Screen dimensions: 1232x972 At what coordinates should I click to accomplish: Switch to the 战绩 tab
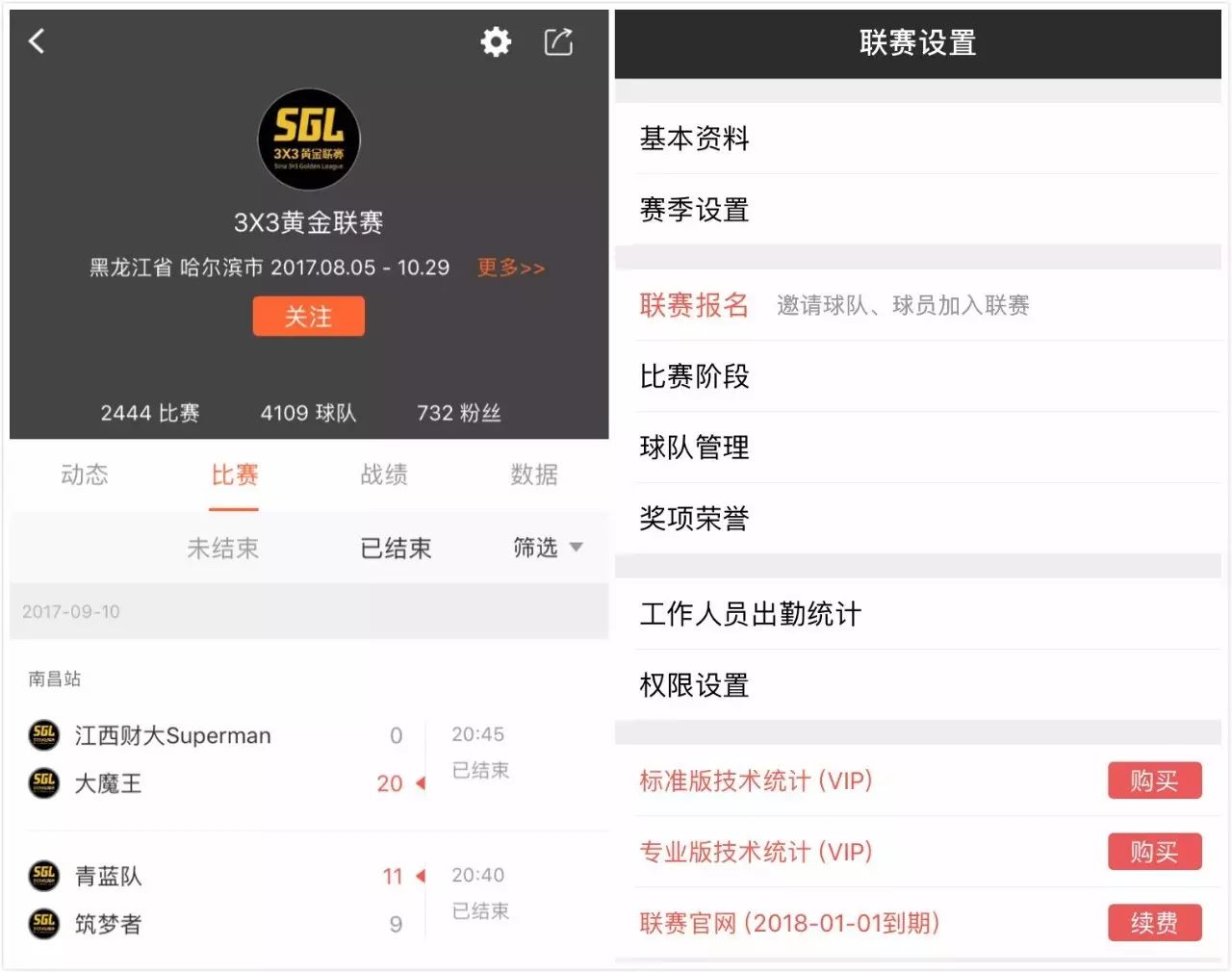[x=384, y=474]
